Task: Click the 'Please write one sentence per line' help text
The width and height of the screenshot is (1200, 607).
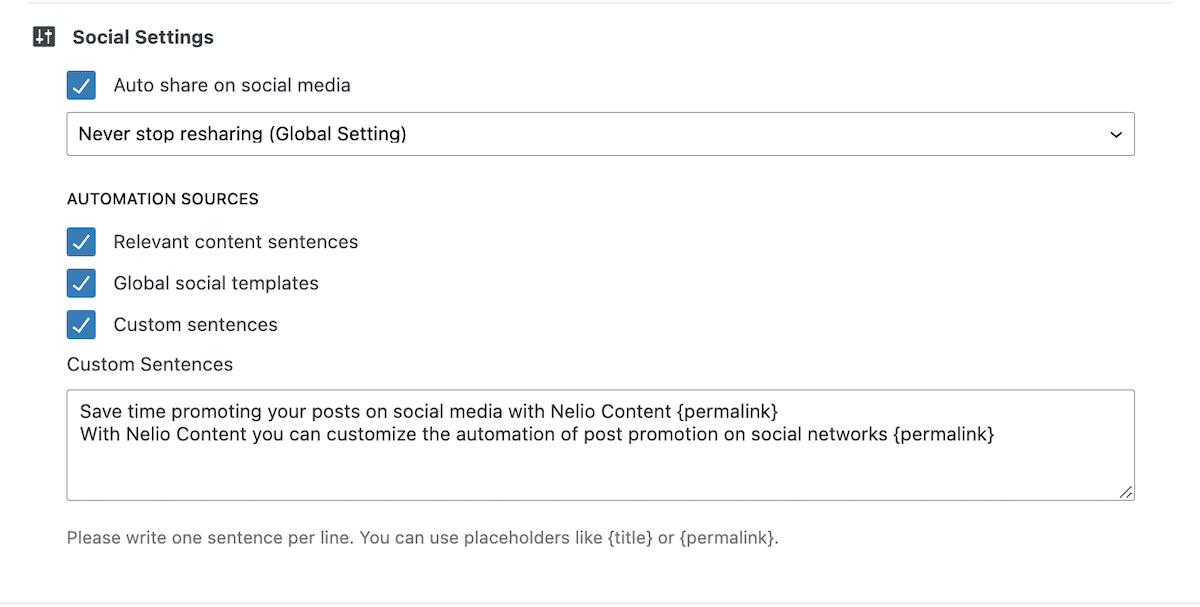Action: click(423, 537)
